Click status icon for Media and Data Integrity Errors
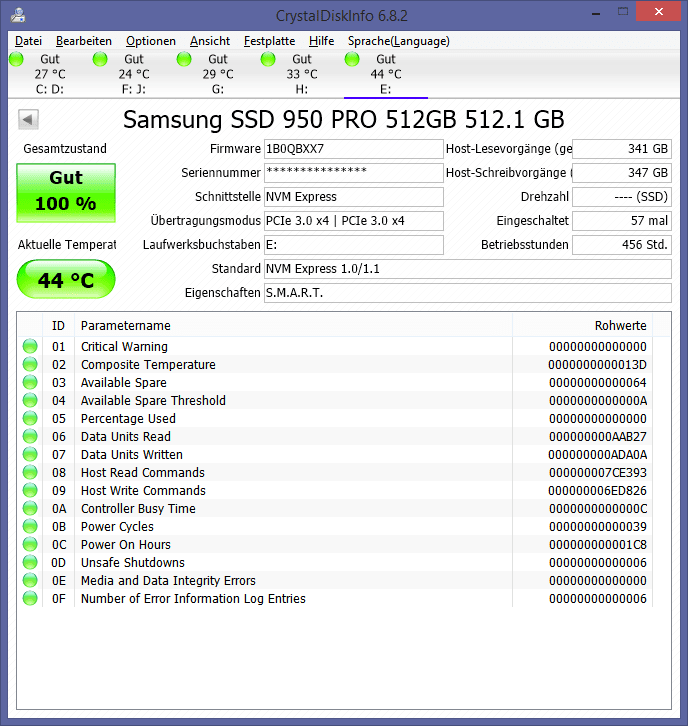Screen dimensions: 688x726 tap(30, 580)
